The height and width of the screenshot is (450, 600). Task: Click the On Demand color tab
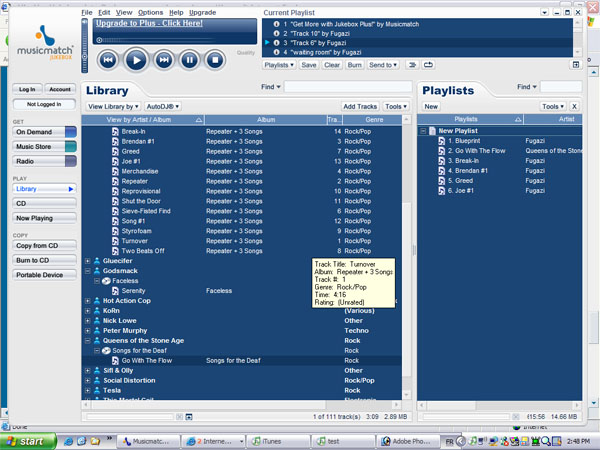click(71, 132)
